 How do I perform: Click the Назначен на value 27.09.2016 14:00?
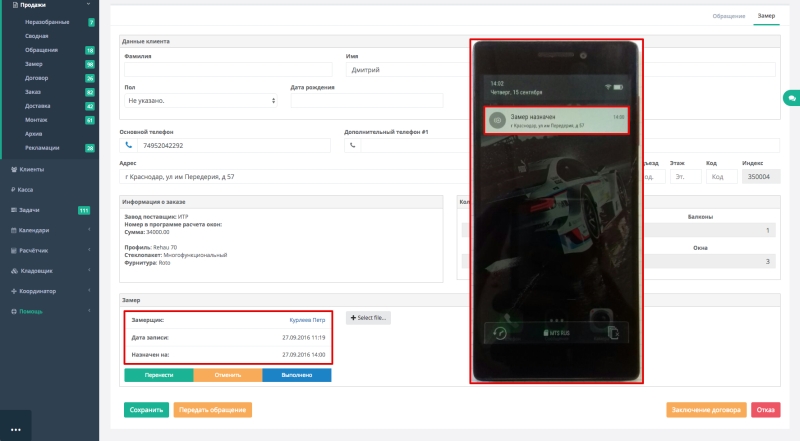[x=304, y=355]
